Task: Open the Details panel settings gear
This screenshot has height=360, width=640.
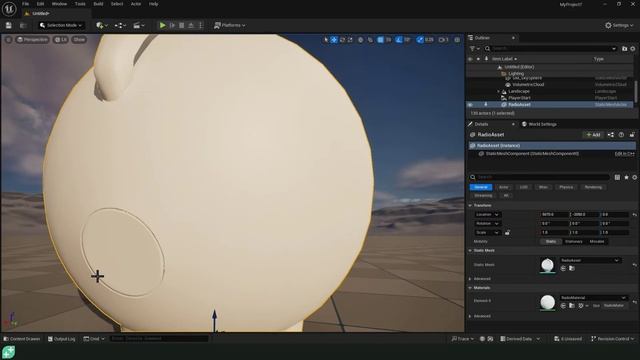Action: coord(634,177)
